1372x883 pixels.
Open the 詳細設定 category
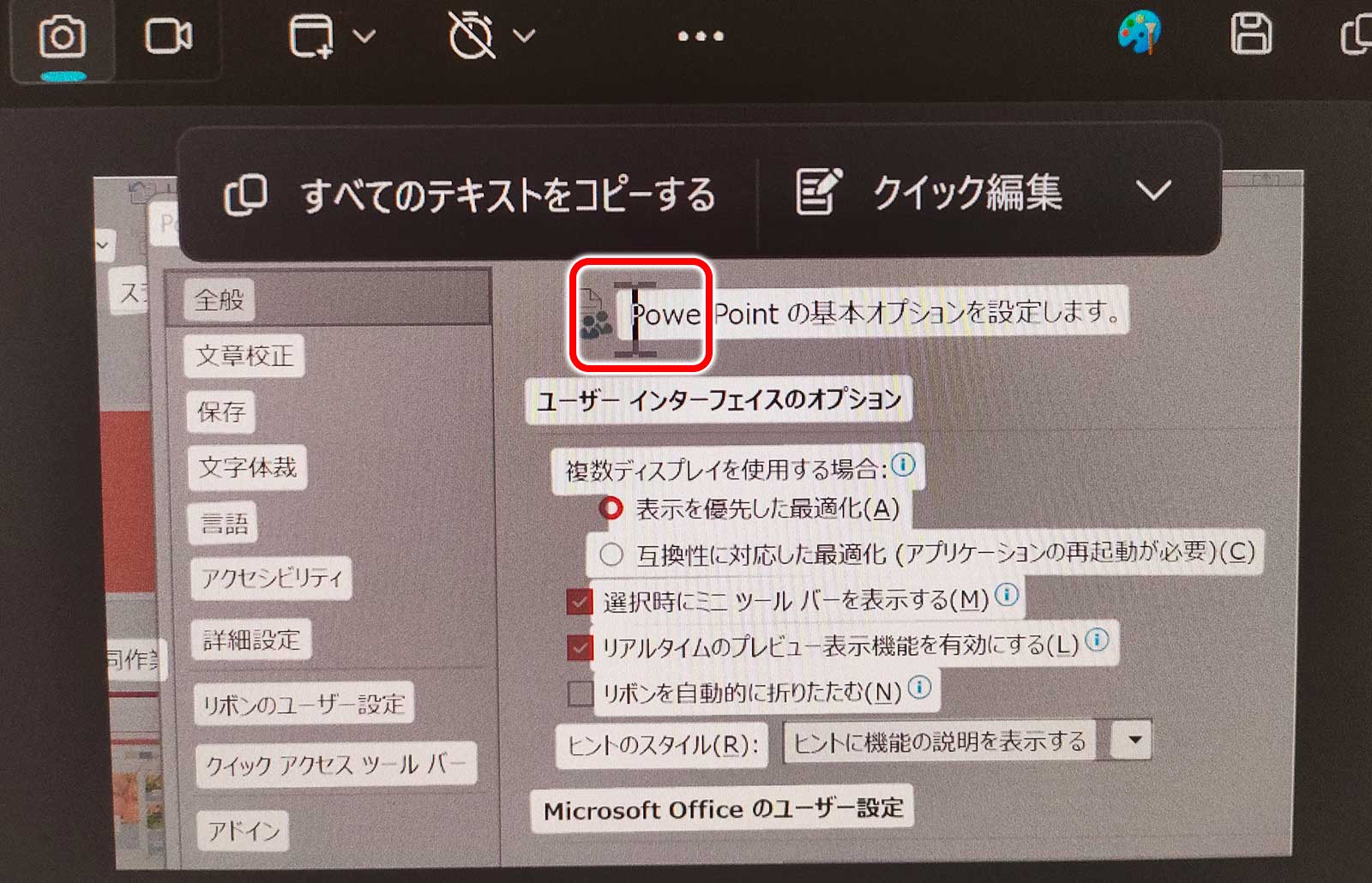click(x=251, y=640)
